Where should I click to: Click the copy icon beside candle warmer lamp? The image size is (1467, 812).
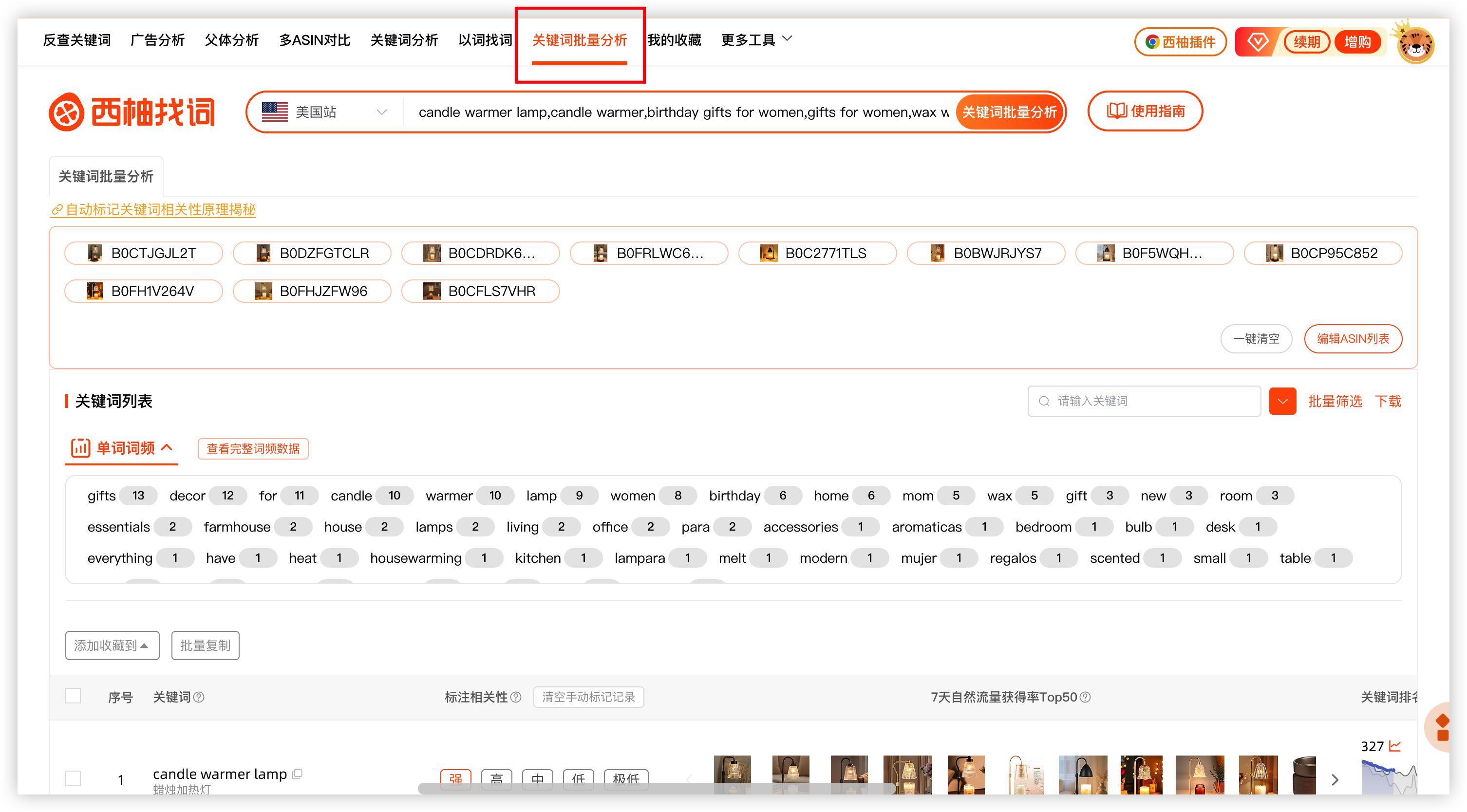click(x=297, y=774)
